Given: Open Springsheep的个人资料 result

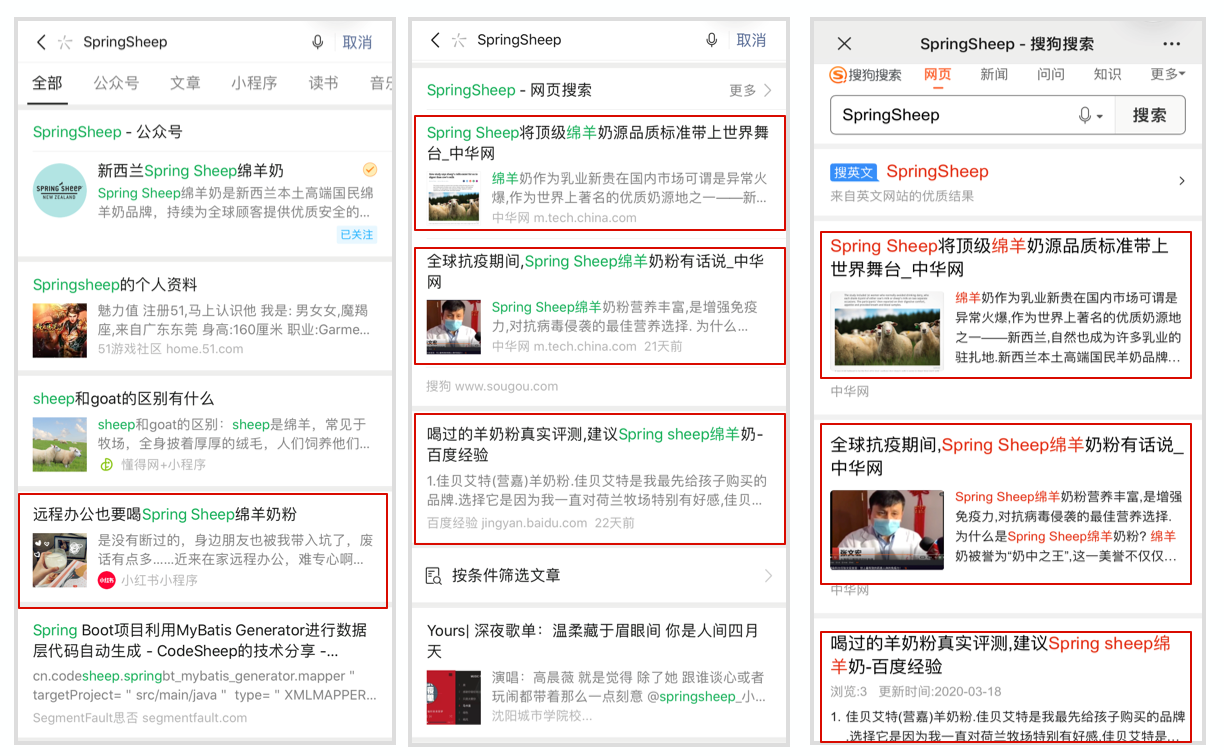Looking at the screenshot, I should pyautogui.click(x=205, y=318).
